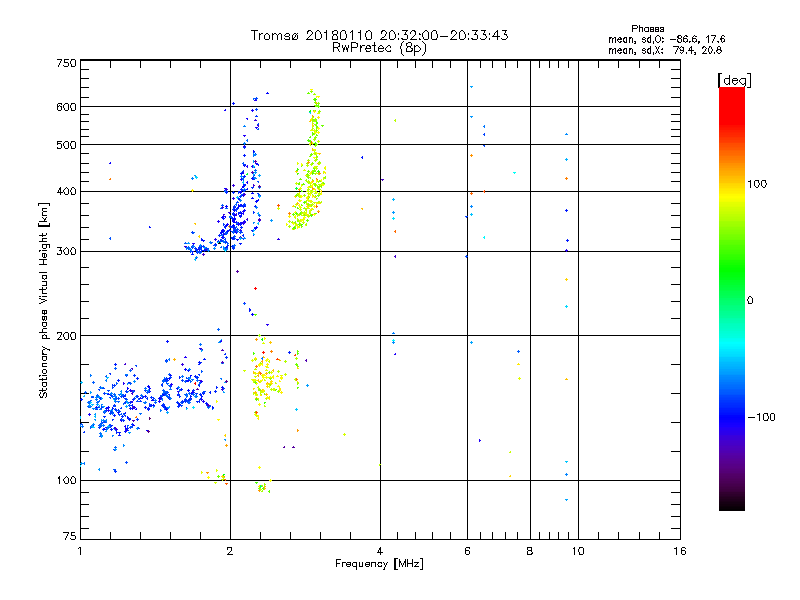Click the x-axis tick label '16'
This screenshot has height=600, width=800.
pos(680,551)
